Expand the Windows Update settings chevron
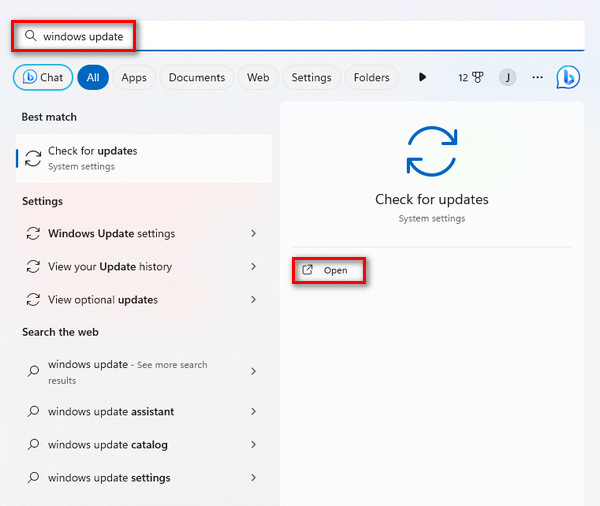Screen dimensions: 600x506 253,234
